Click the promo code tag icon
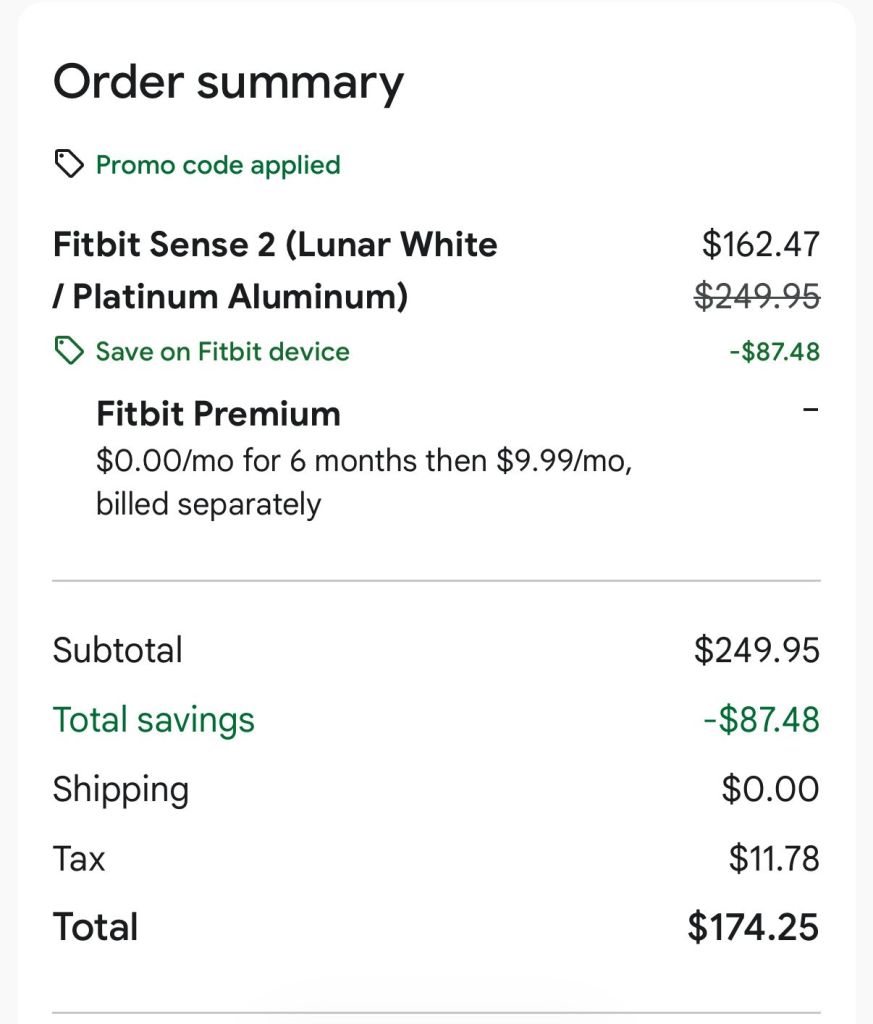The image size is (873, 1024). [x=68, y=164]
